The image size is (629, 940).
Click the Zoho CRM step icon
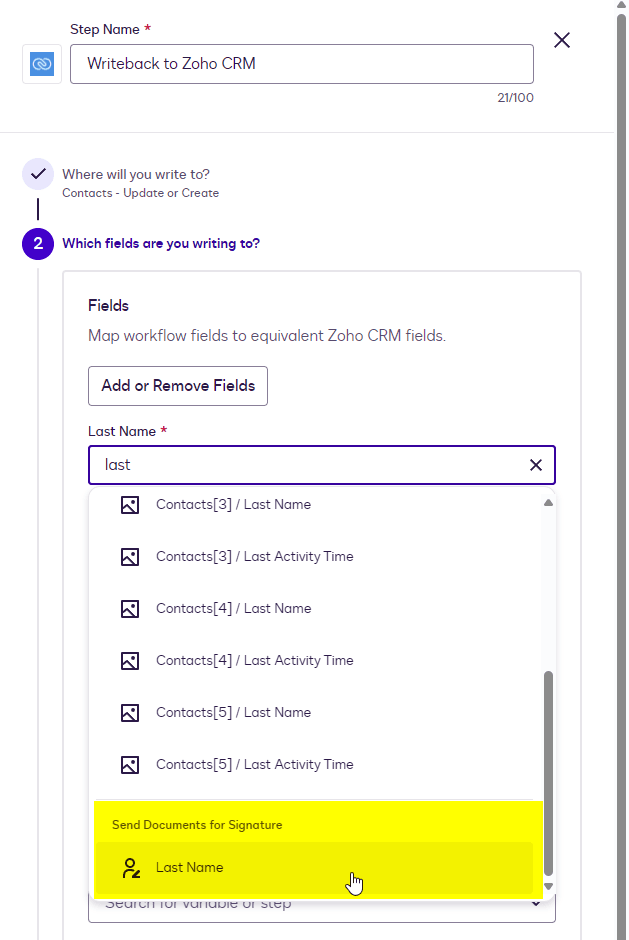coord(42,64)
